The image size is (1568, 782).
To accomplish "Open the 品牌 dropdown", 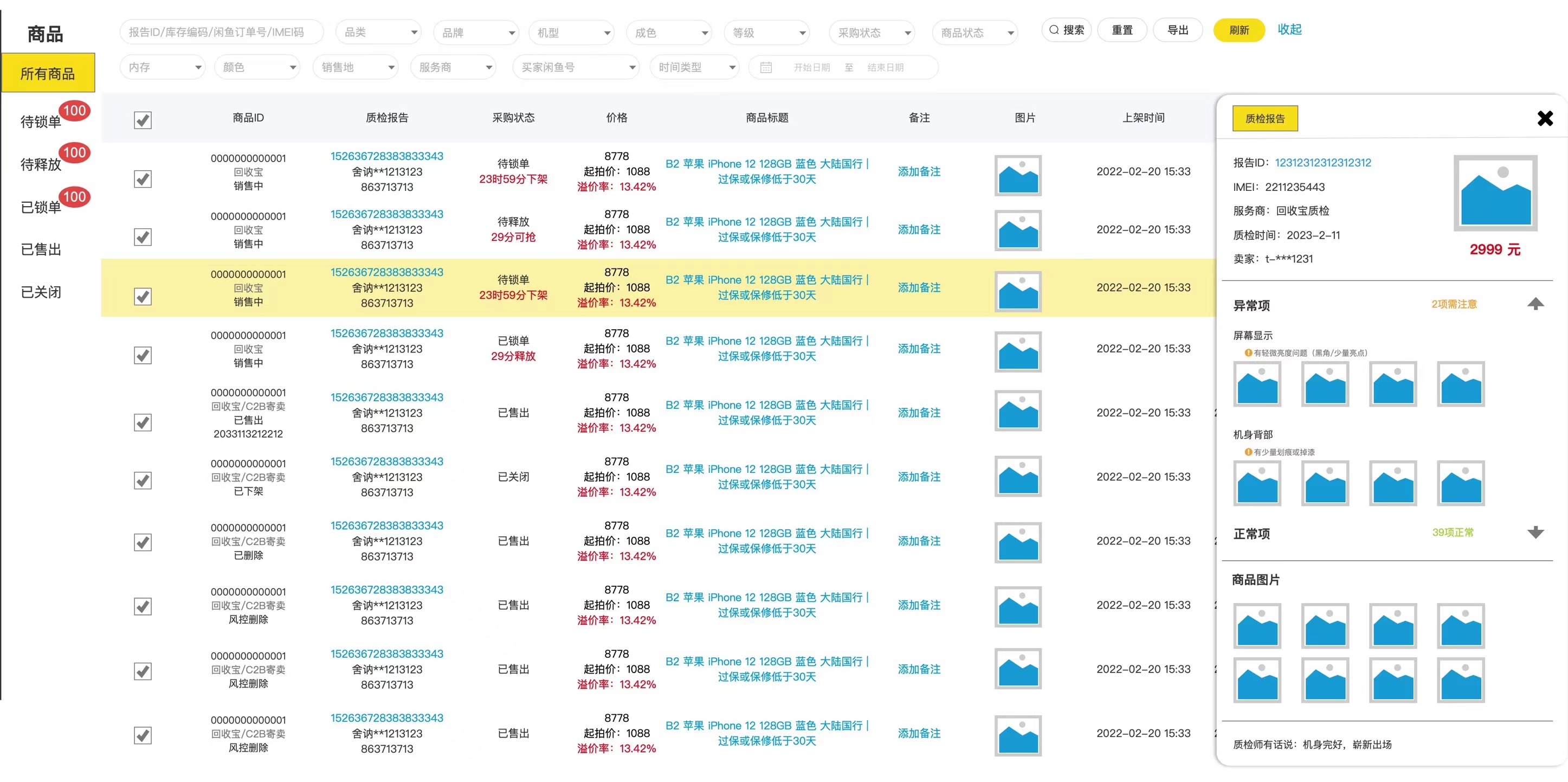I will click(475, 33).
